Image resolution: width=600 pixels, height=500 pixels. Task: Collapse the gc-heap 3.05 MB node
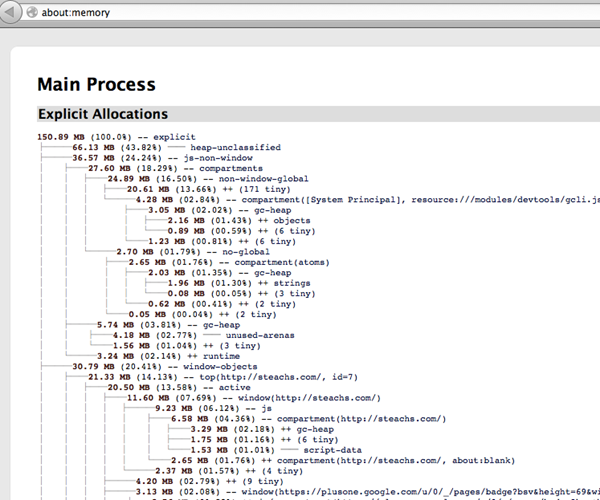(220, 210)
